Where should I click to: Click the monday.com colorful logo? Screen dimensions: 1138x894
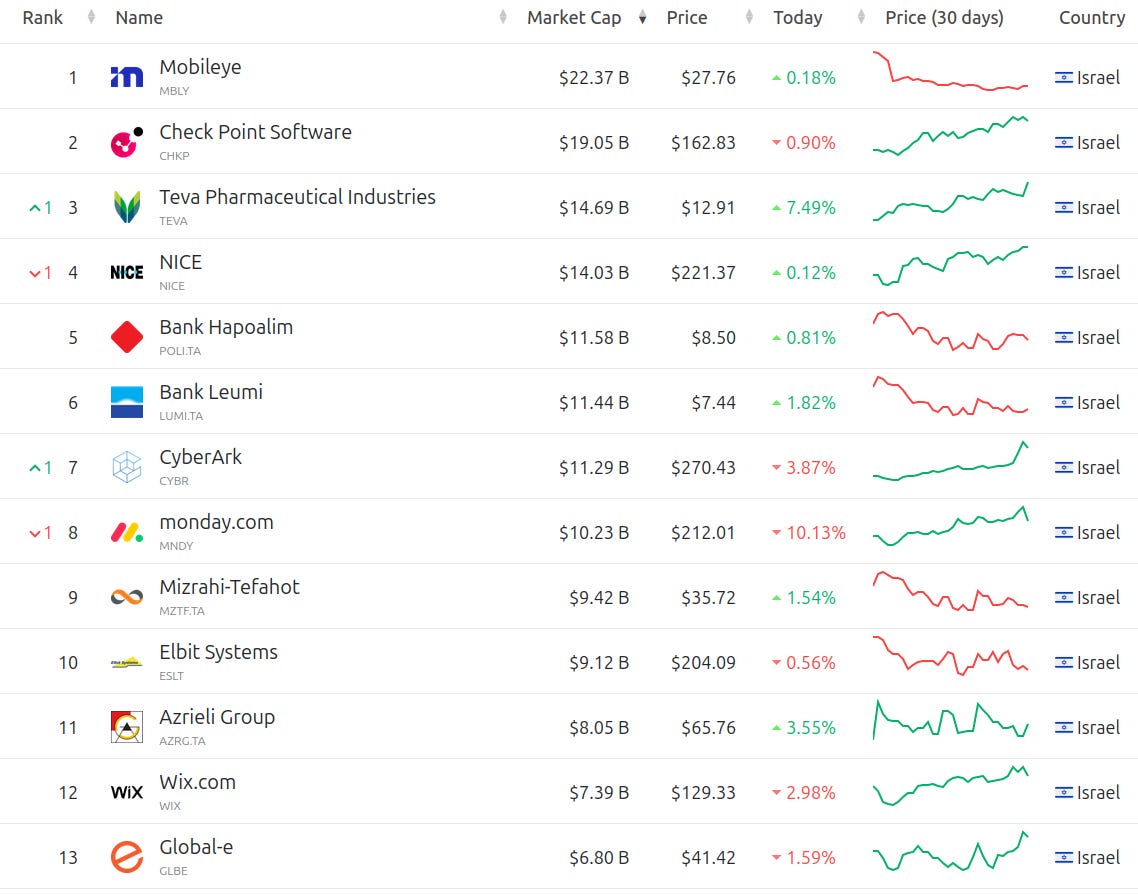click(126, 533)
